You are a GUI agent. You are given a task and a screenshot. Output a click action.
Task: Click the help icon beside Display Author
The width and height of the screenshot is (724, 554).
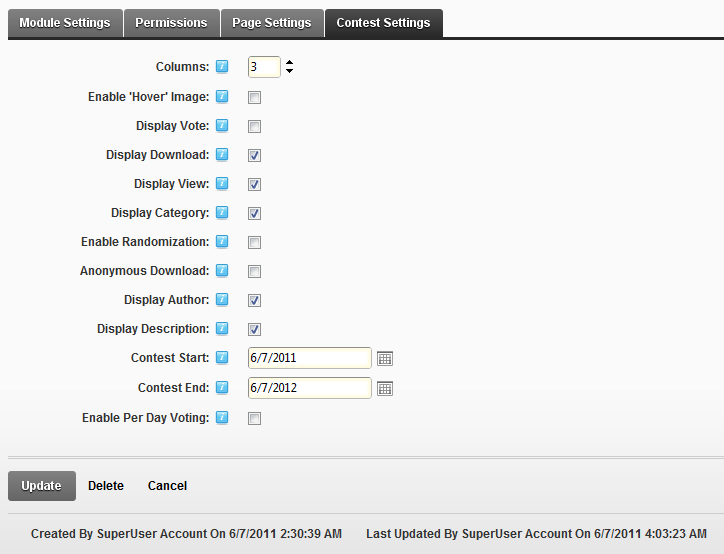(x=222, y=300)
